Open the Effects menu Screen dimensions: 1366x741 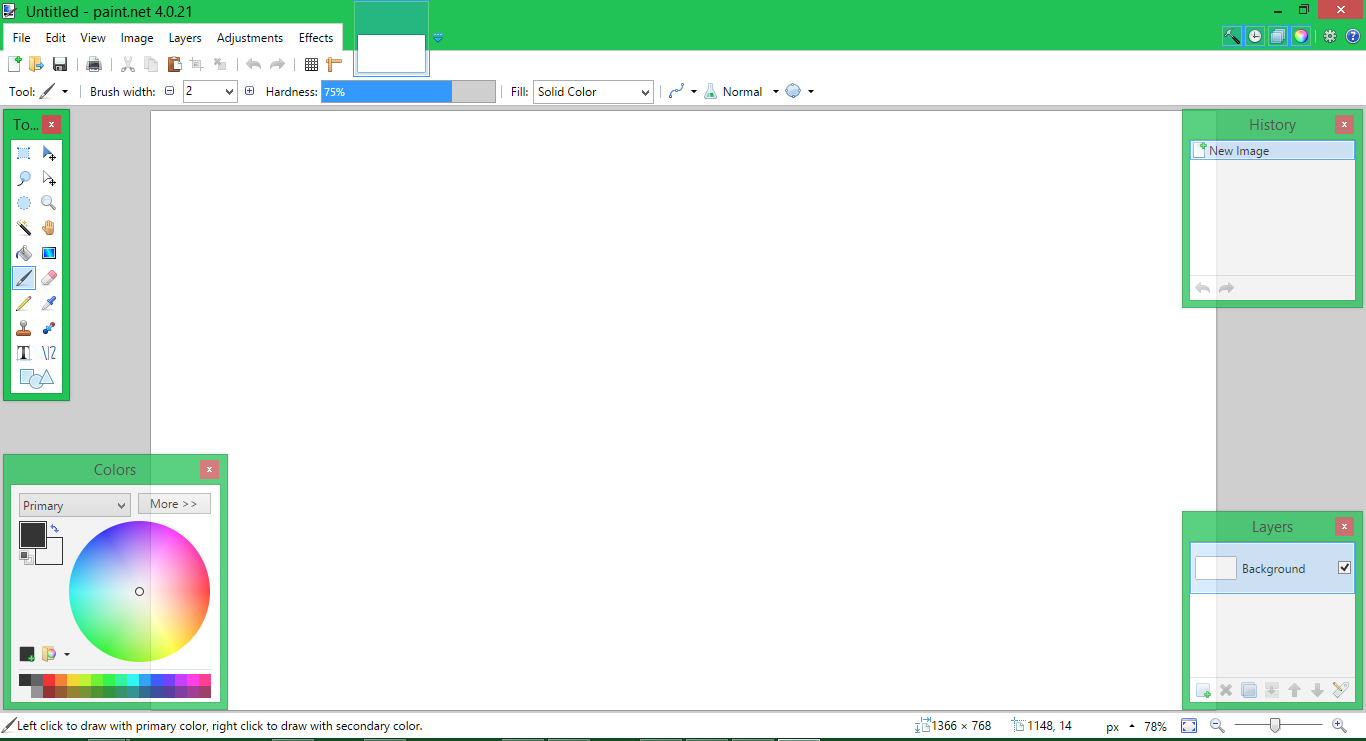316,38
